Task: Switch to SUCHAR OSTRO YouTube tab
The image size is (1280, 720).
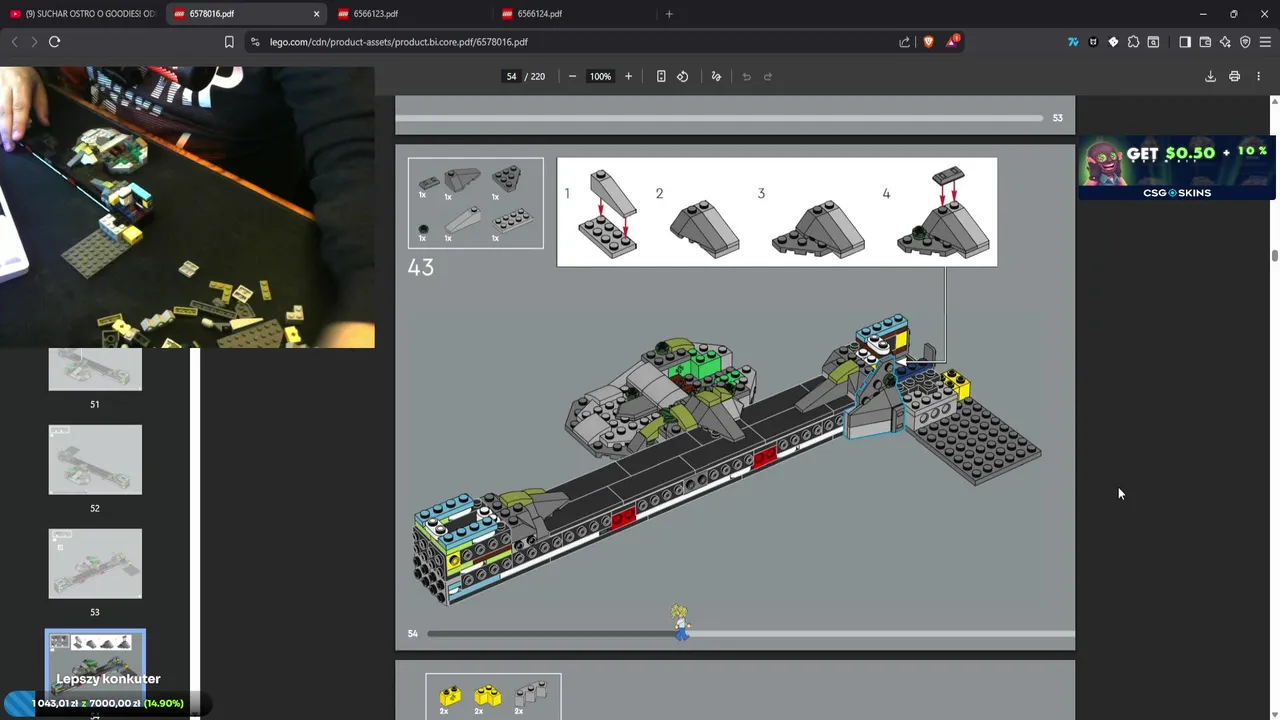Action: (82, 14)
